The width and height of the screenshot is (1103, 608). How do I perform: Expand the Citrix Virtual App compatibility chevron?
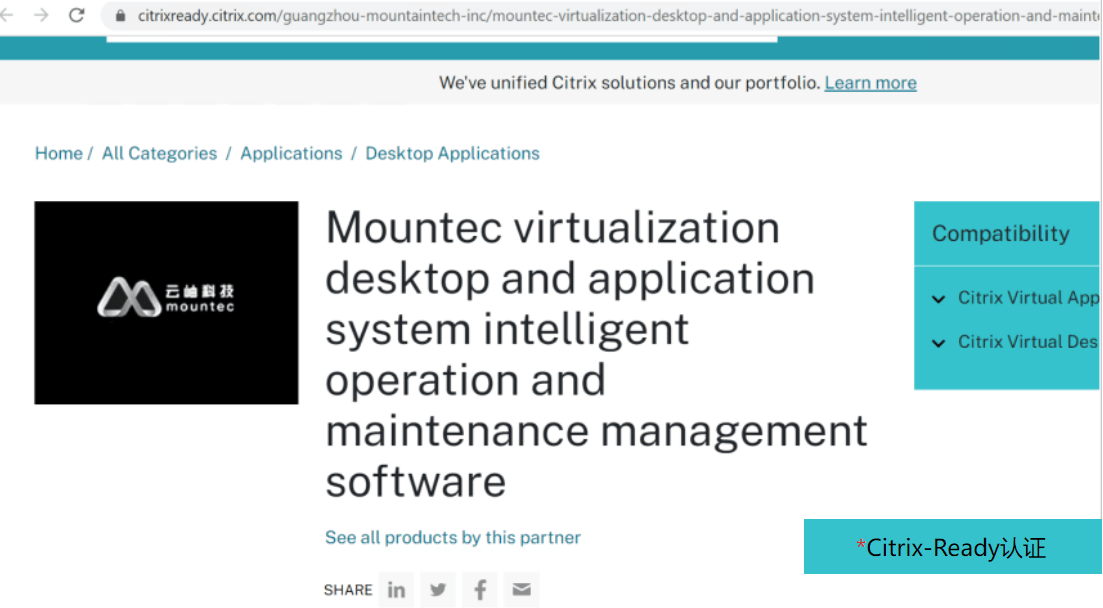click(x=938, y=298)
